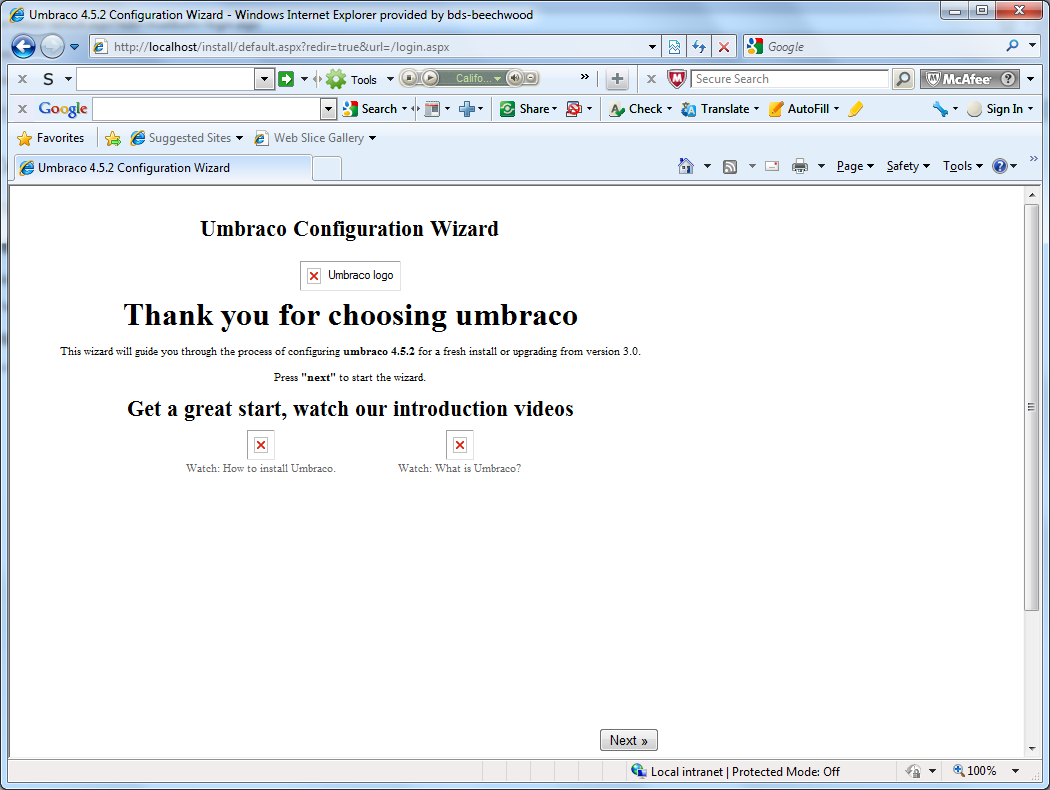Open Google toolbar wrench settings
The width and height of the screenshot is (1050, 790).
pos(940,108)
